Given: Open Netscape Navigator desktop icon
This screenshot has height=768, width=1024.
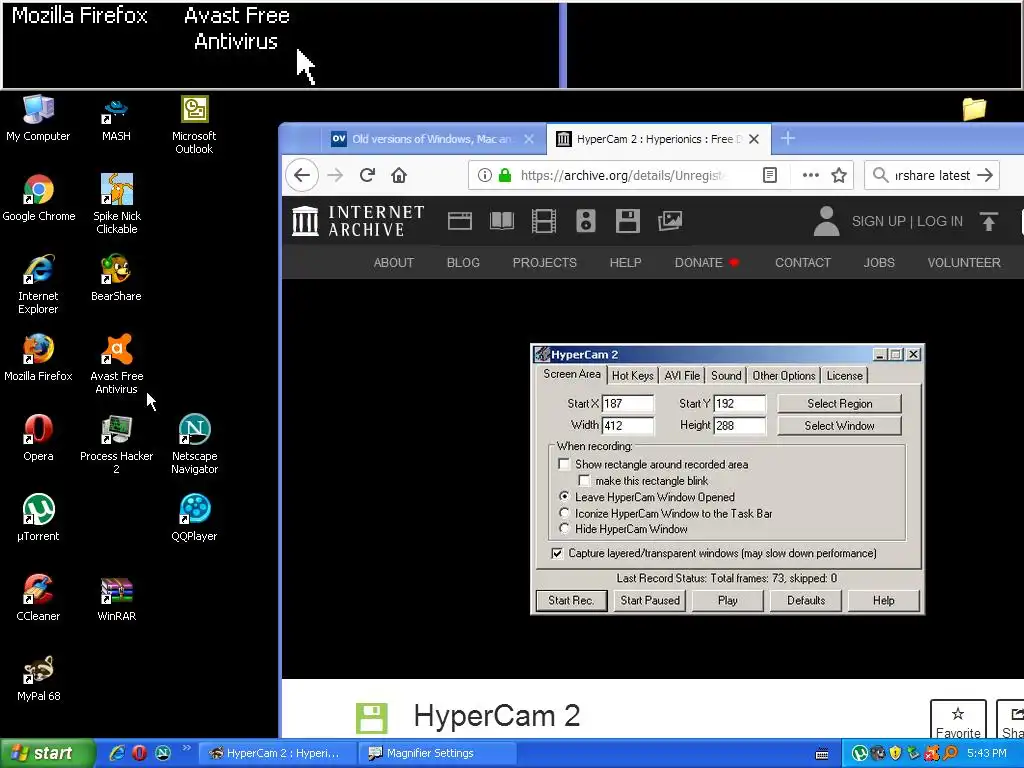Looking at the screenshot, I should 195,444.
